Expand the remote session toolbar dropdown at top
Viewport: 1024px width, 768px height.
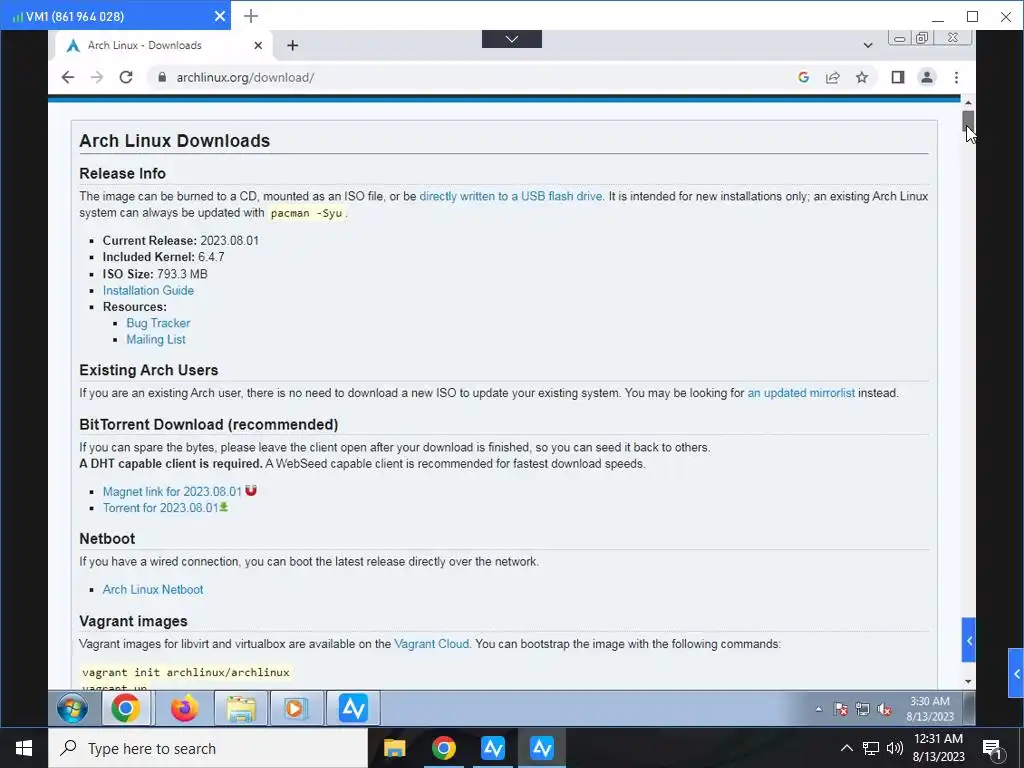coord(512,39)
